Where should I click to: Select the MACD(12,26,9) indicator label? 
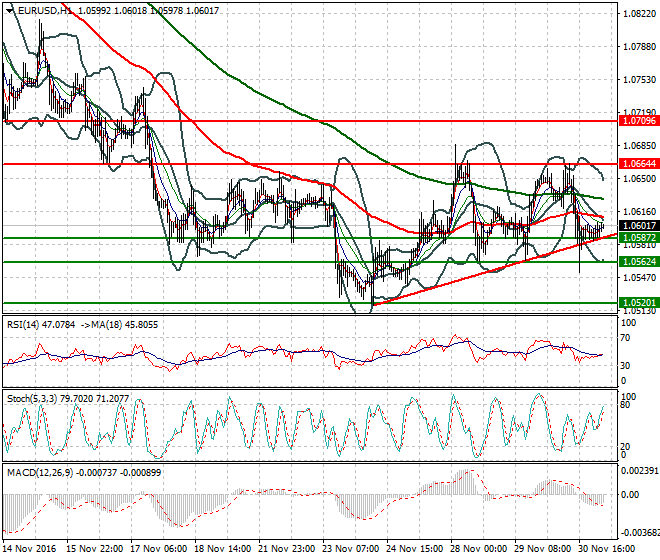coord(40,473)
